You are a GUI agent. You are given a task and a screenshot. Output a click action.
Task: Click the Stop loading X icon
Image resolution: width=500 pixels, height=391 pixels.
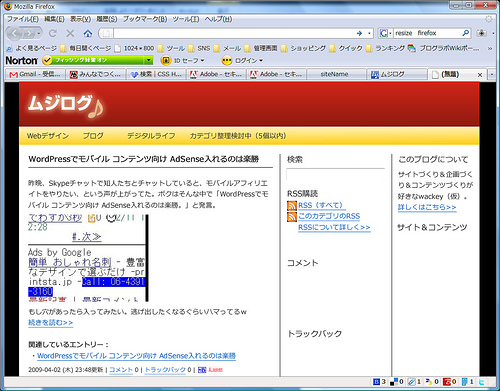coord(70,33)
